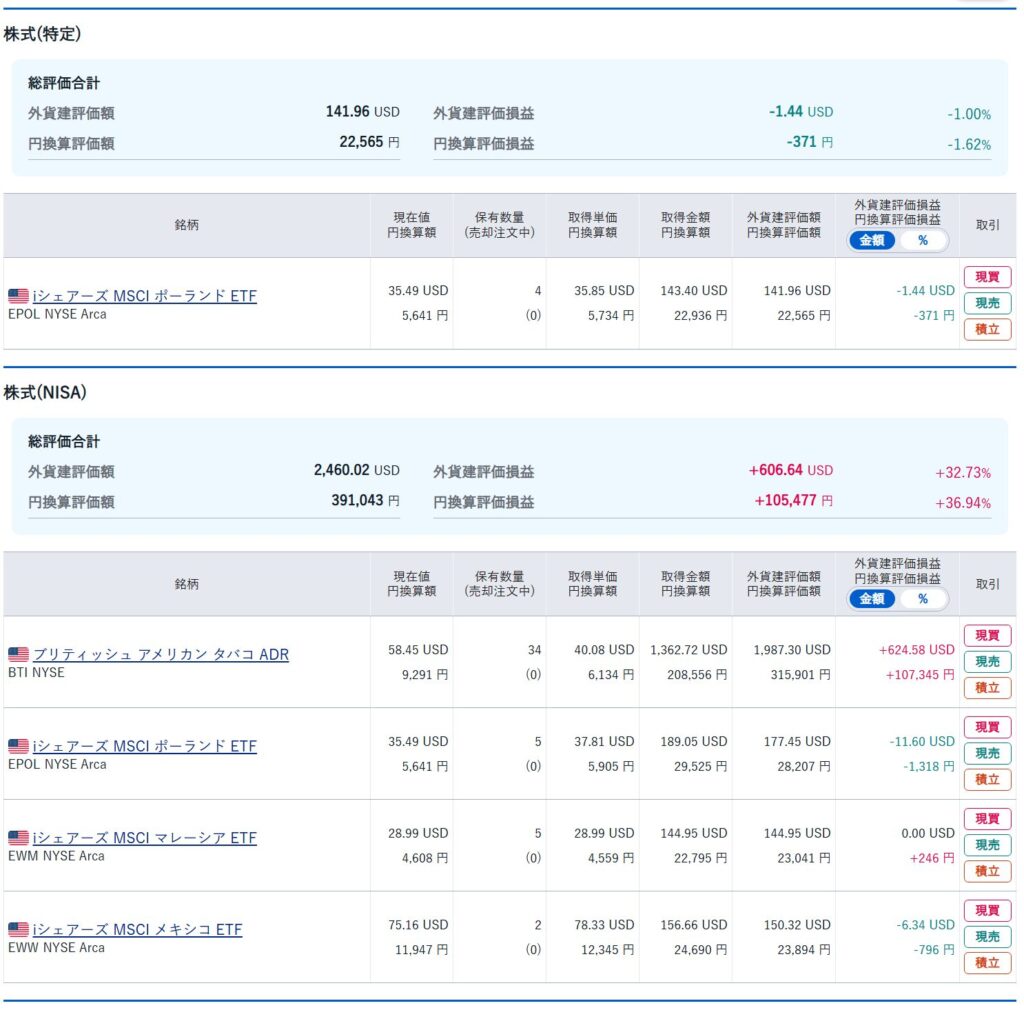Open iシェアーズ MSCI ポーランド ETF link in 株式(特定)
This screenshot has height=1010, width=1024.
click(x=144, y=296)
